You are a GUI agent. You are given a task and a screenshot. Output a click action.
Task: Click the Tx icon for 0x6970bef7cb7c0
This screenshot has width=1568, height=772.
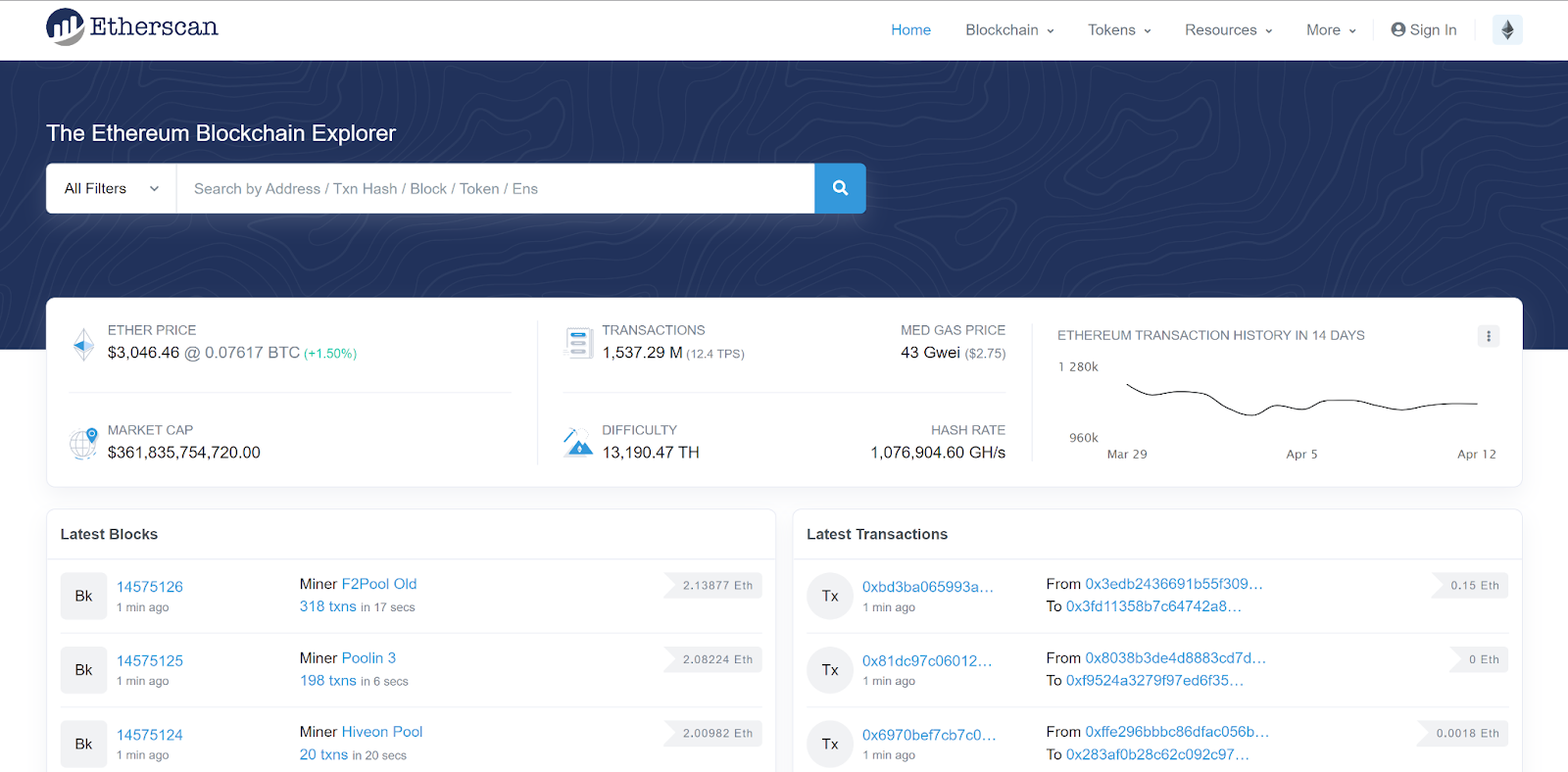point(830,744)
